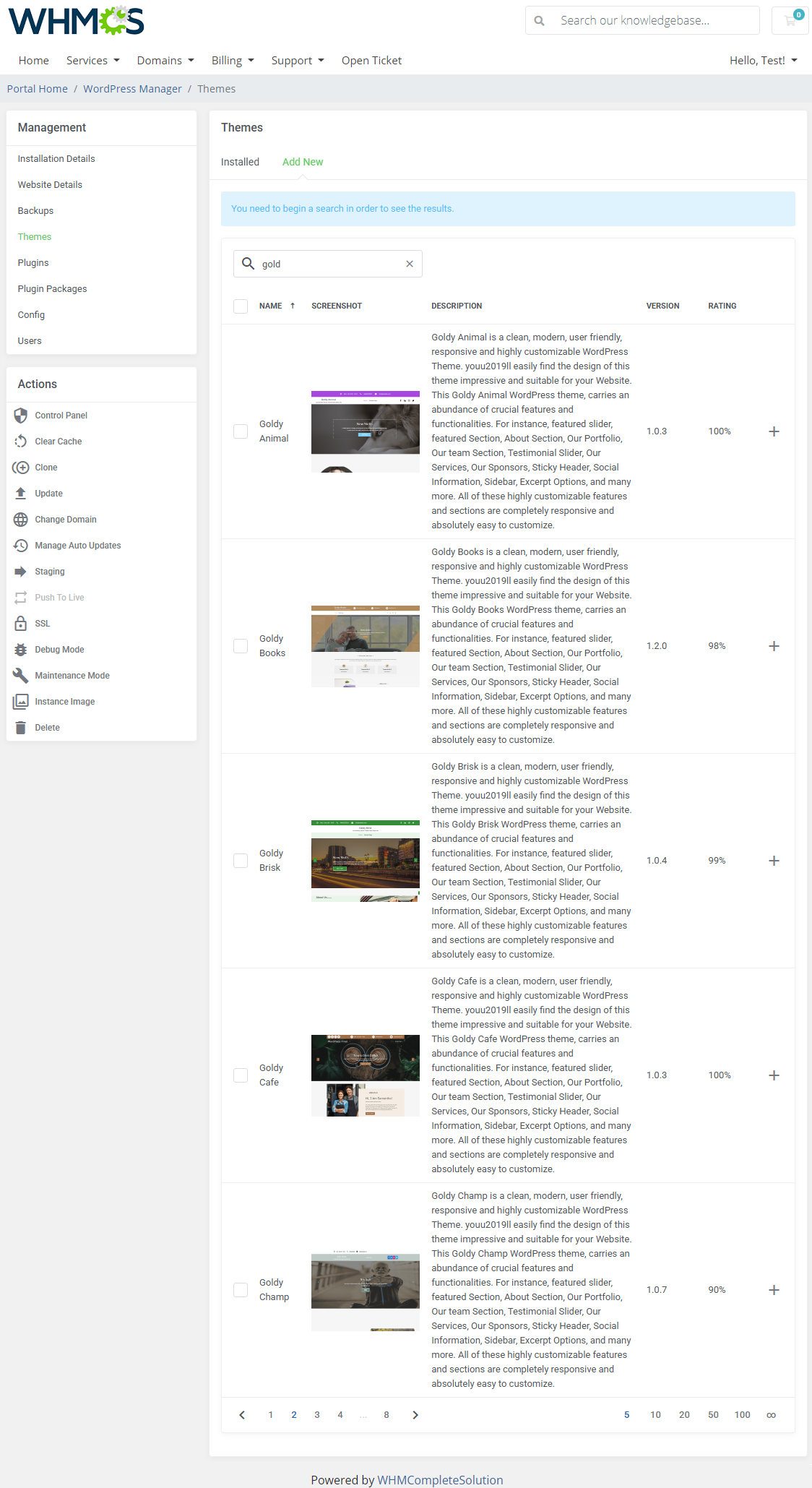The image size is (812, 1488).
Task: Click the Staging arrow icon
Action: [x=21, y=572]
